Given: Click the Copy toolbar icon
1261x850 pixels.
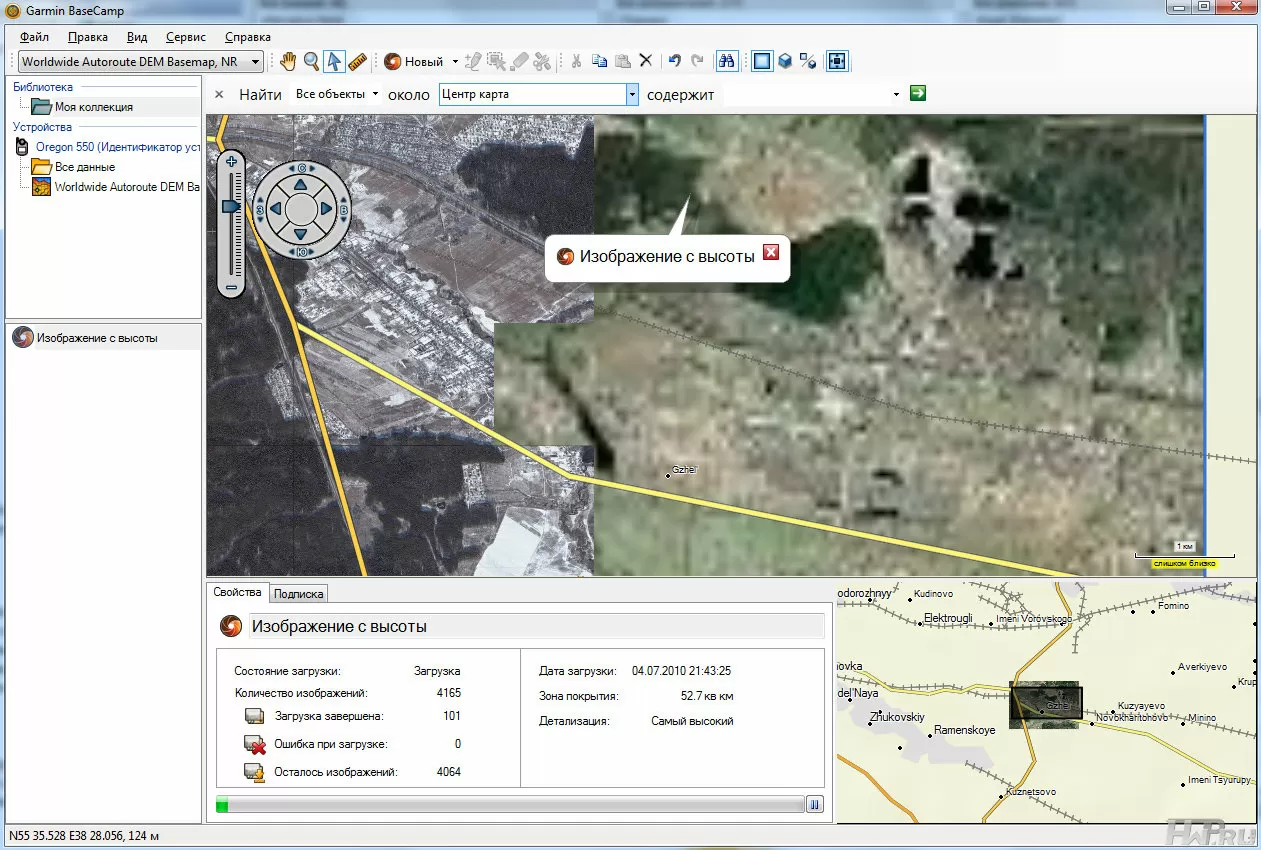Looking at the screenshot, I should [599, 62].
